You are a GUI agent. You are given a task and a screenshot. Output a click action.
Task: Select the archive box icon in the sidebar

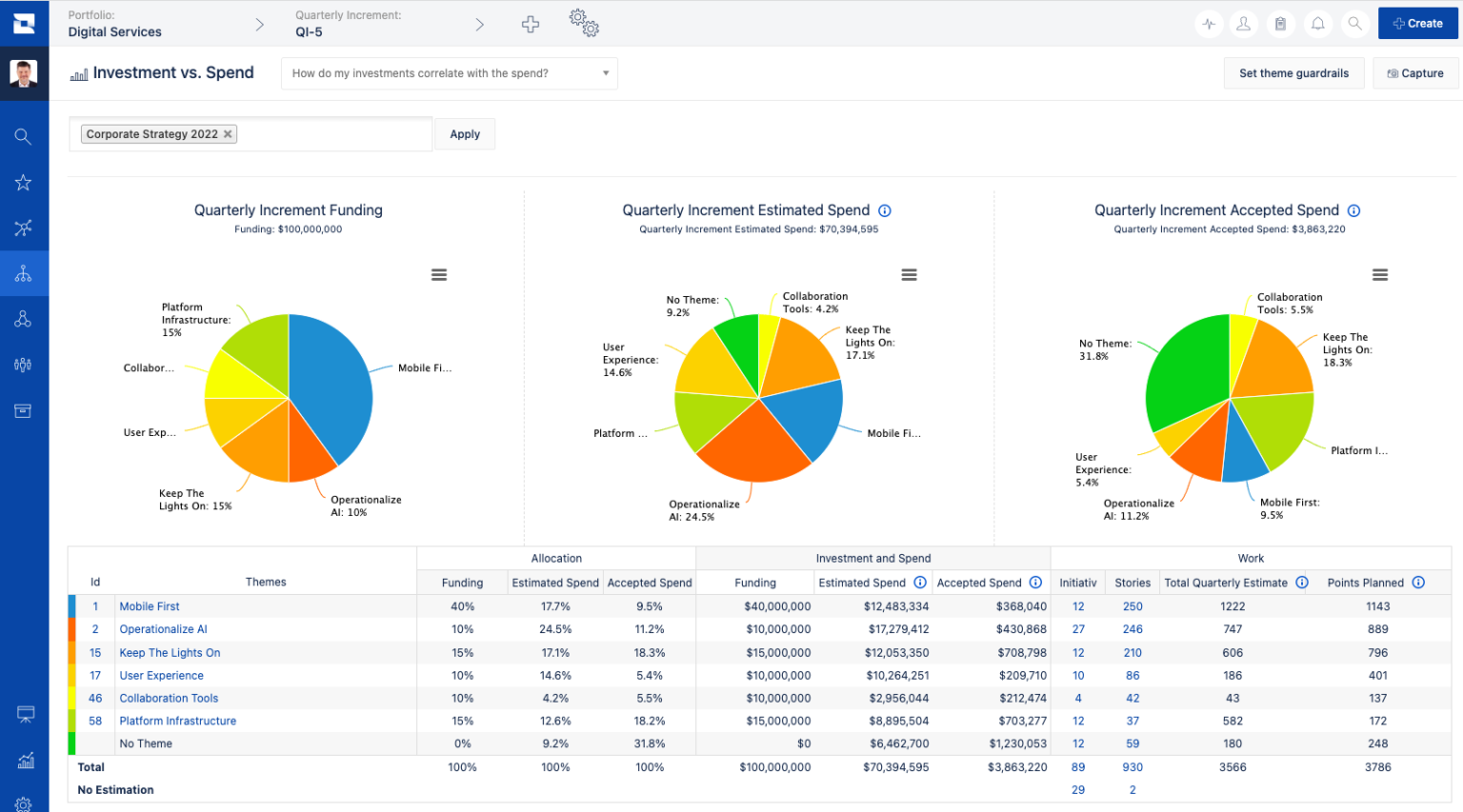click(25, 410)
